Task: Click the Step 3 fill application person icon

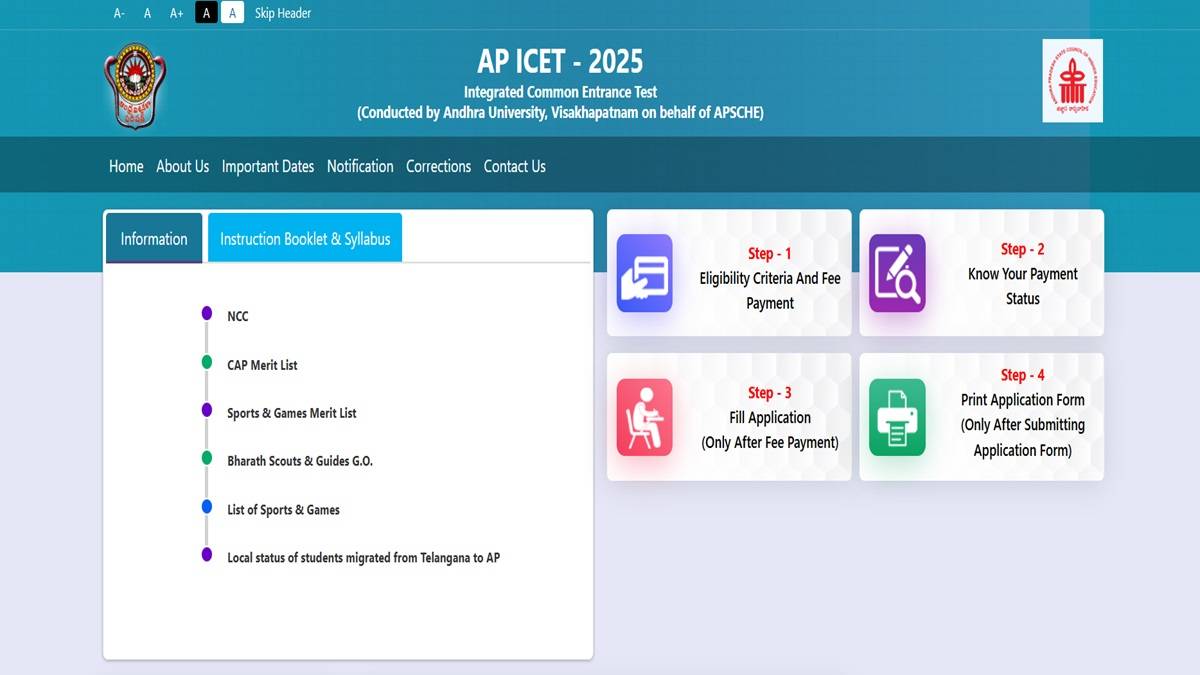Action: coord(644,417)
